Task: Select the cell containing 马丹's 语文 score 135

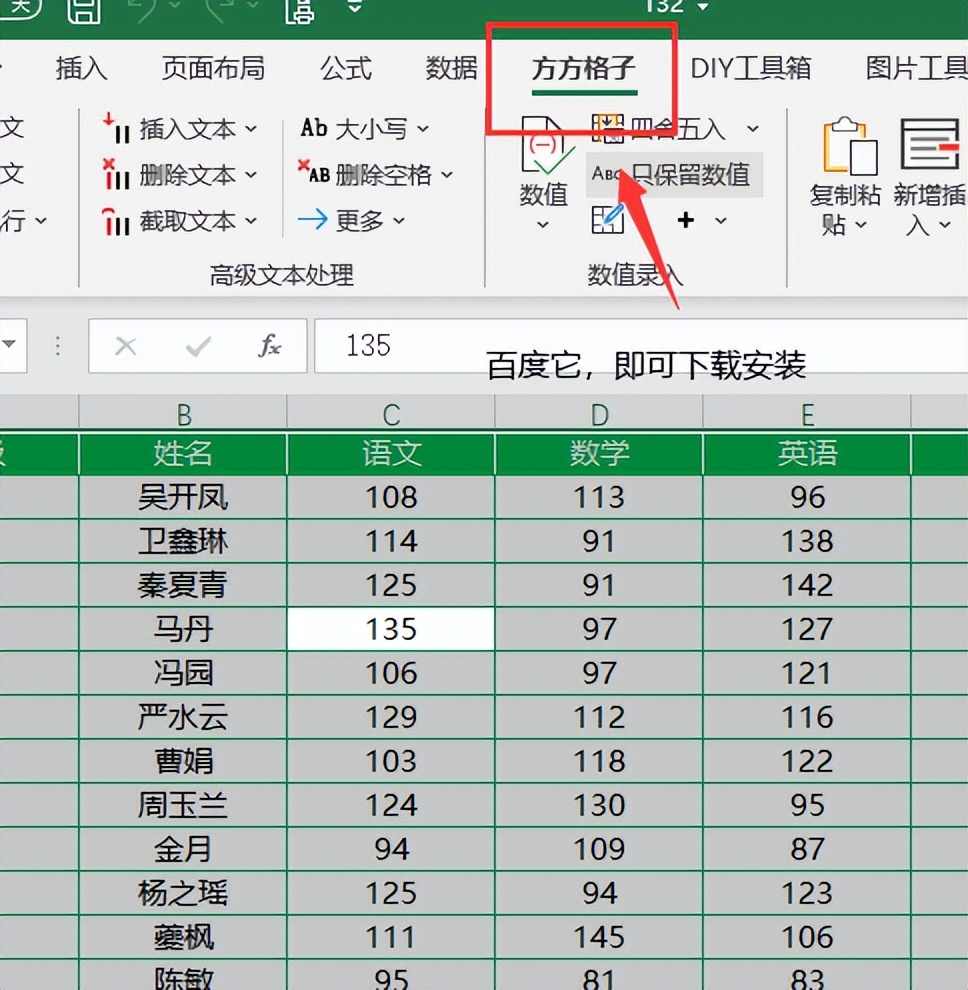Action: (390, 628)
